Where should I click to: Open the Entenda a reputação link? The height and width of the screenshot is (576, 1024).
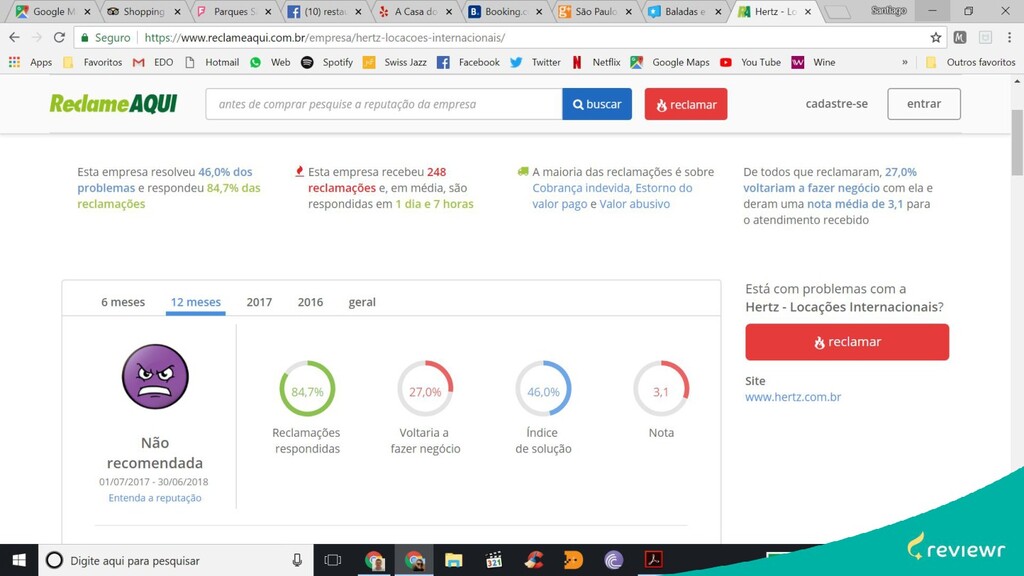[x=155, y=498]
